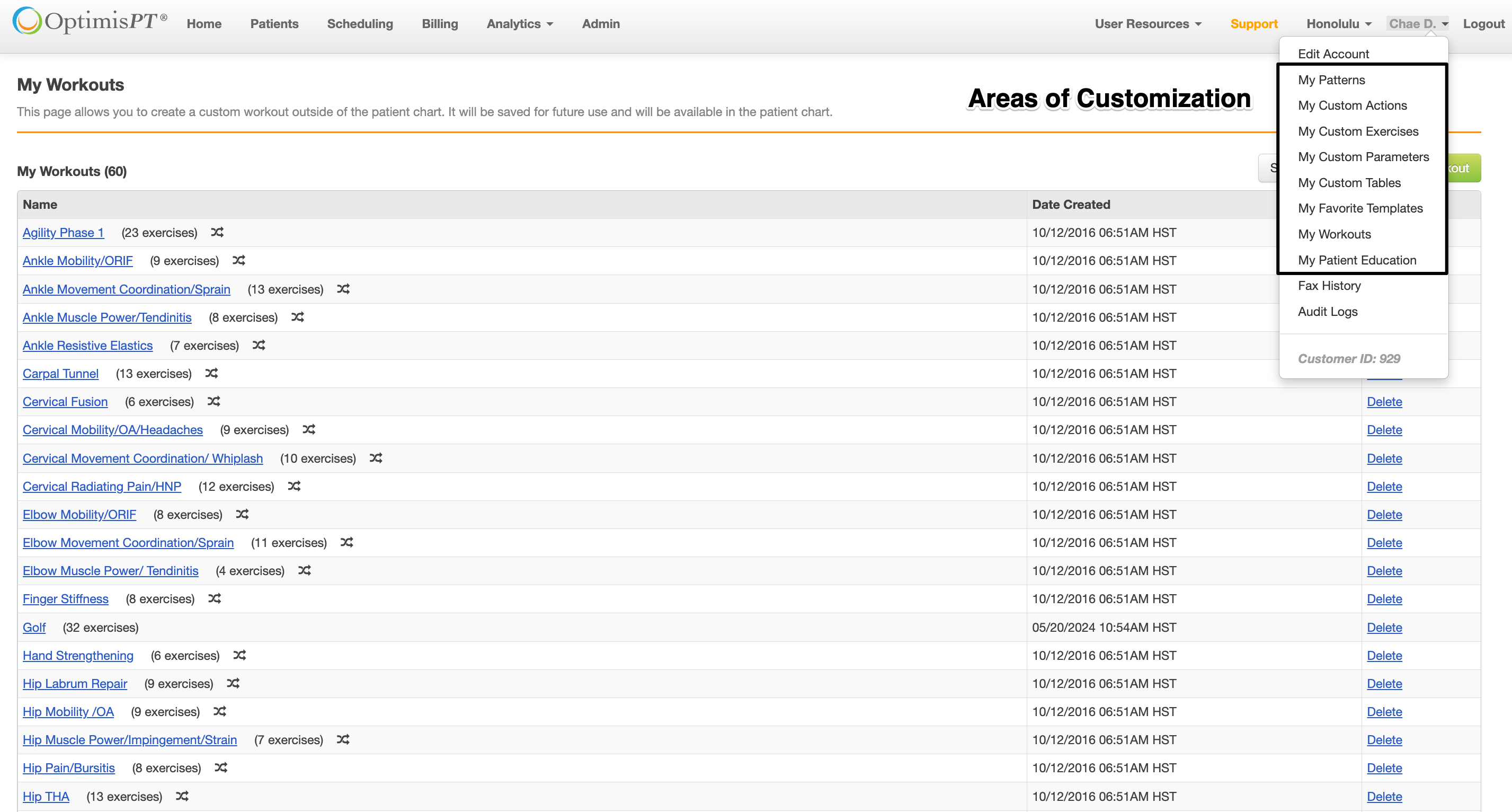Select My Custom Exercises from menu
This screenshot has height=812, width=1512.
[x=1358, y=131]
